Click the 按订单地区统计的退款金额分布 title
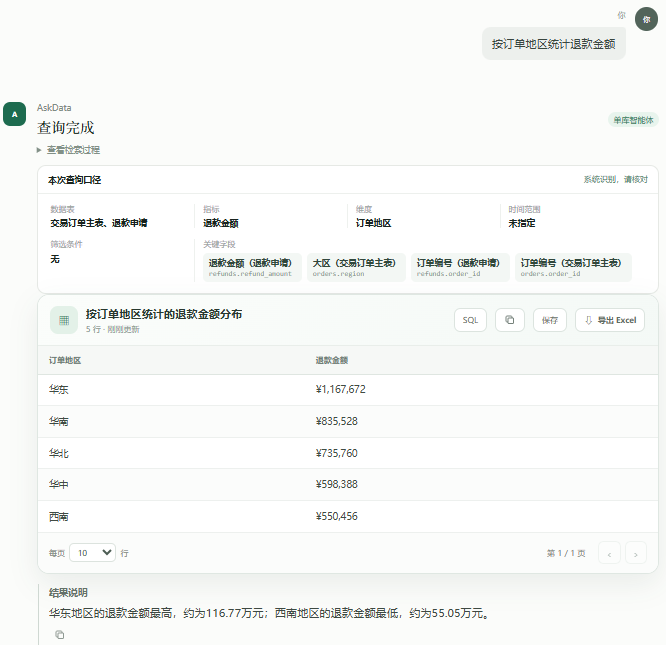 point(164,314)
